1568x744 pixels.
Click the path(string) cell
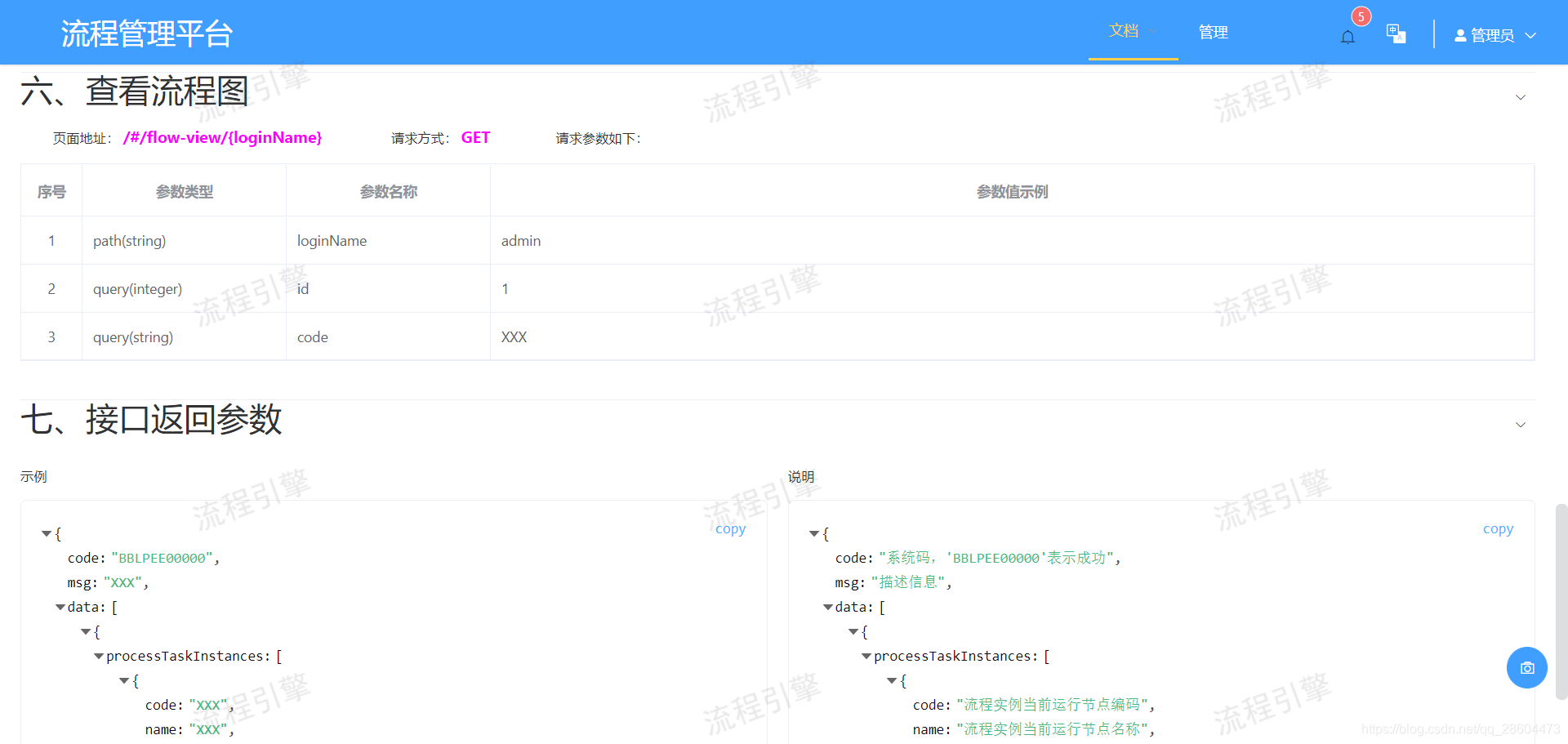[184, 241]
